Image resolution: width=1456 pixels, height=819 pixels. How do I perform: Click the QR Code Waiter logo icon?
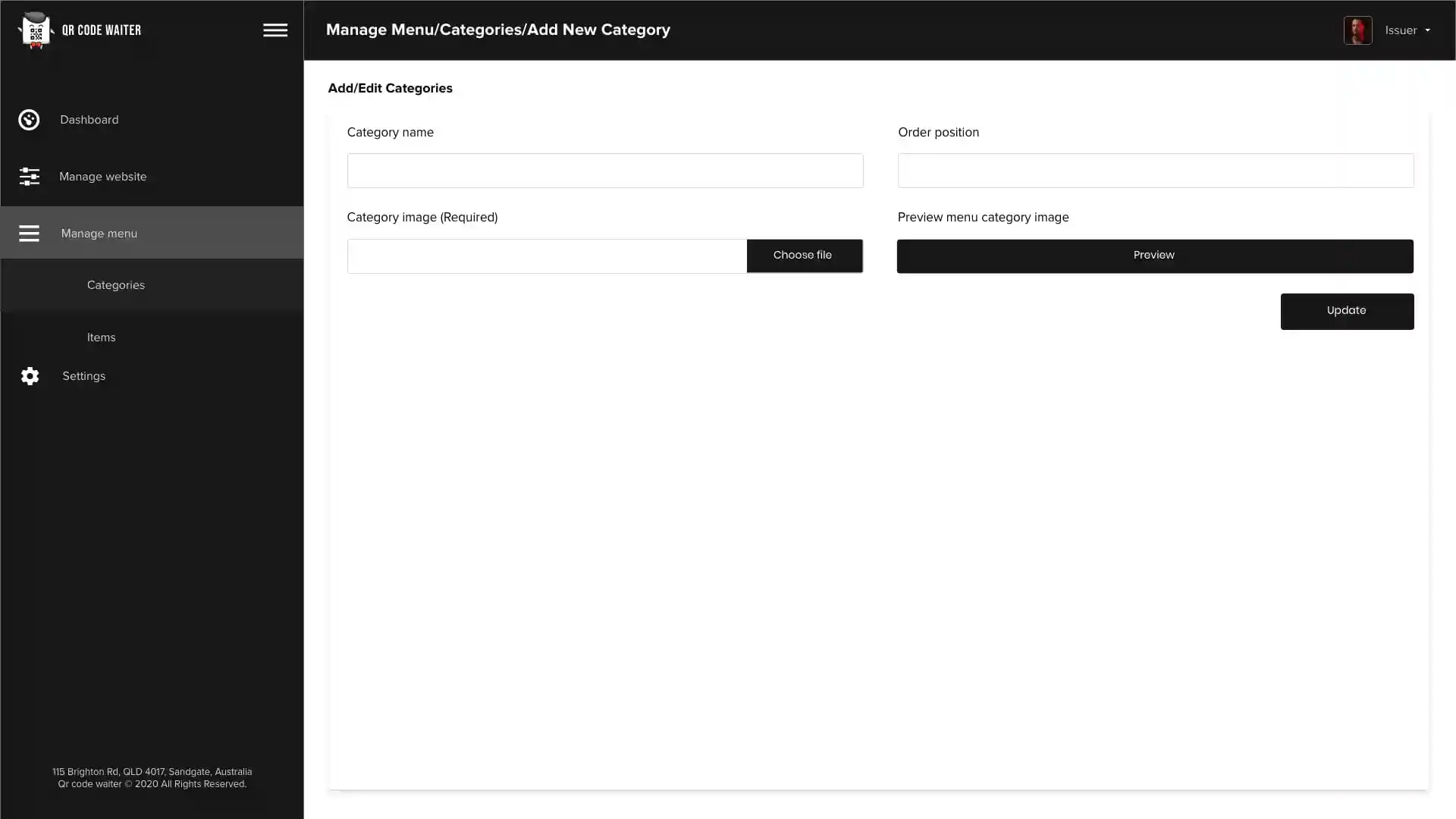click(35, 30)
